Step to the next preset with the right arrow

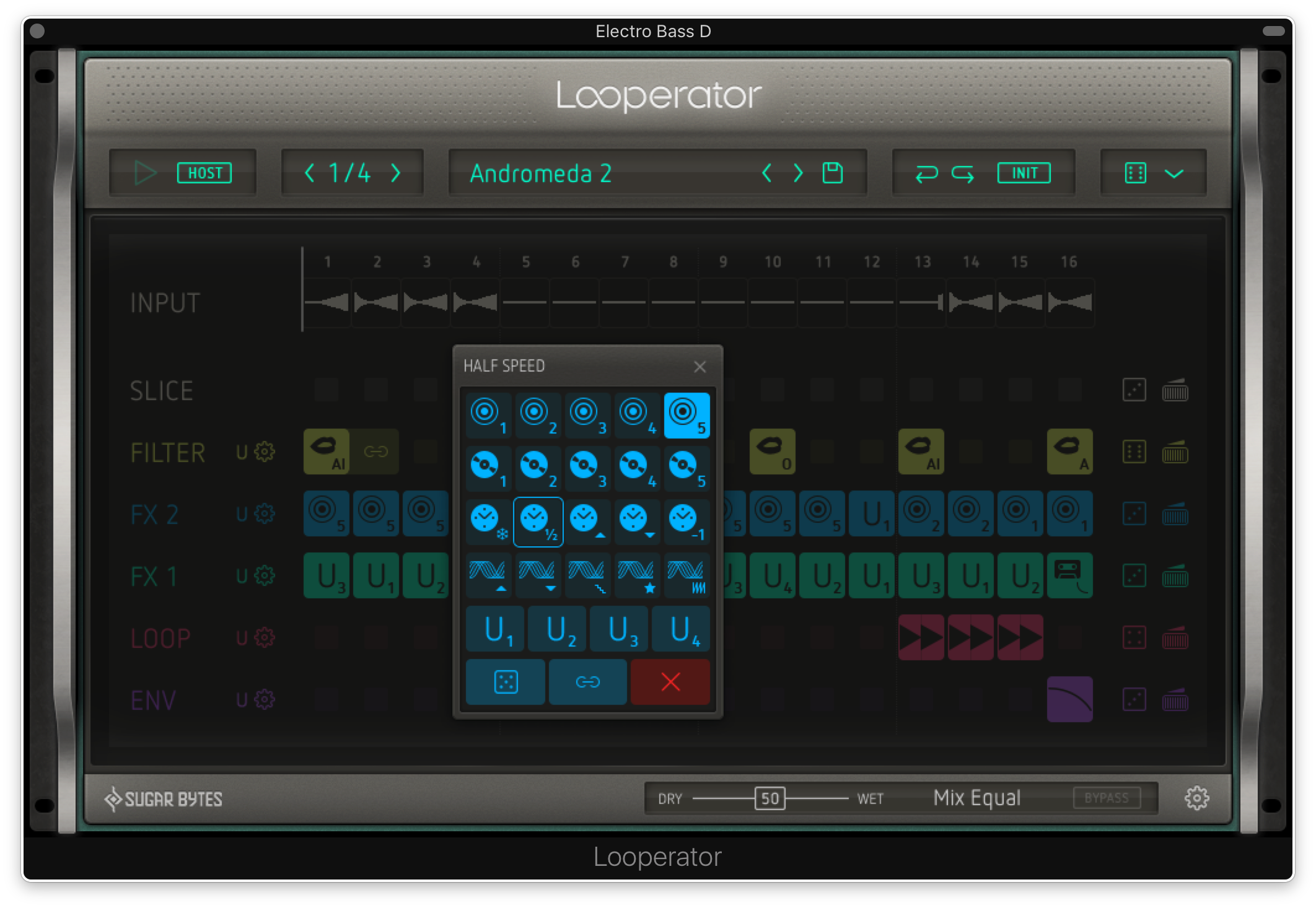(798, 173)
